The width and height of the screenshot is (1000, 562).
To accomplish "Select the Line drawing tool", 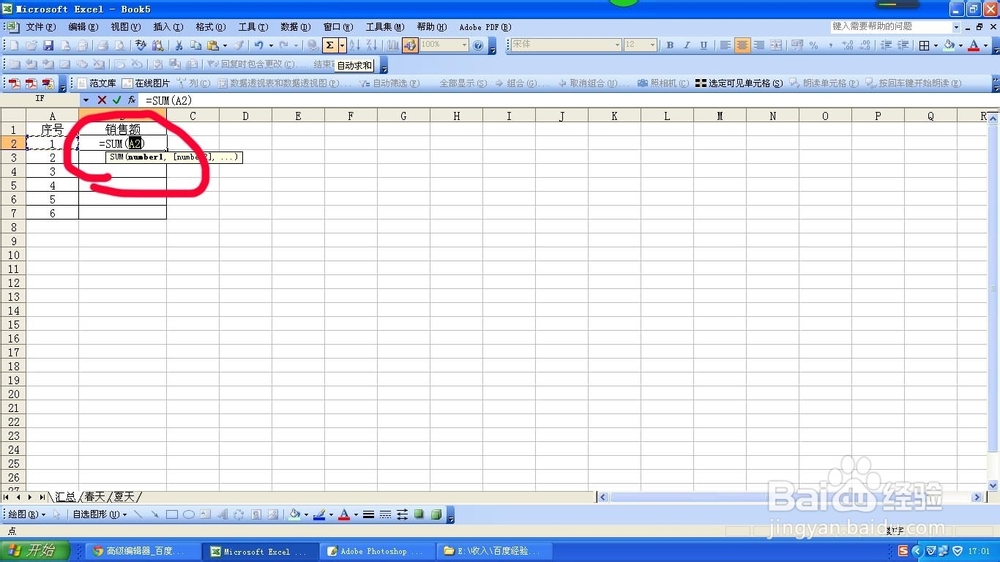I will (138, 514).
